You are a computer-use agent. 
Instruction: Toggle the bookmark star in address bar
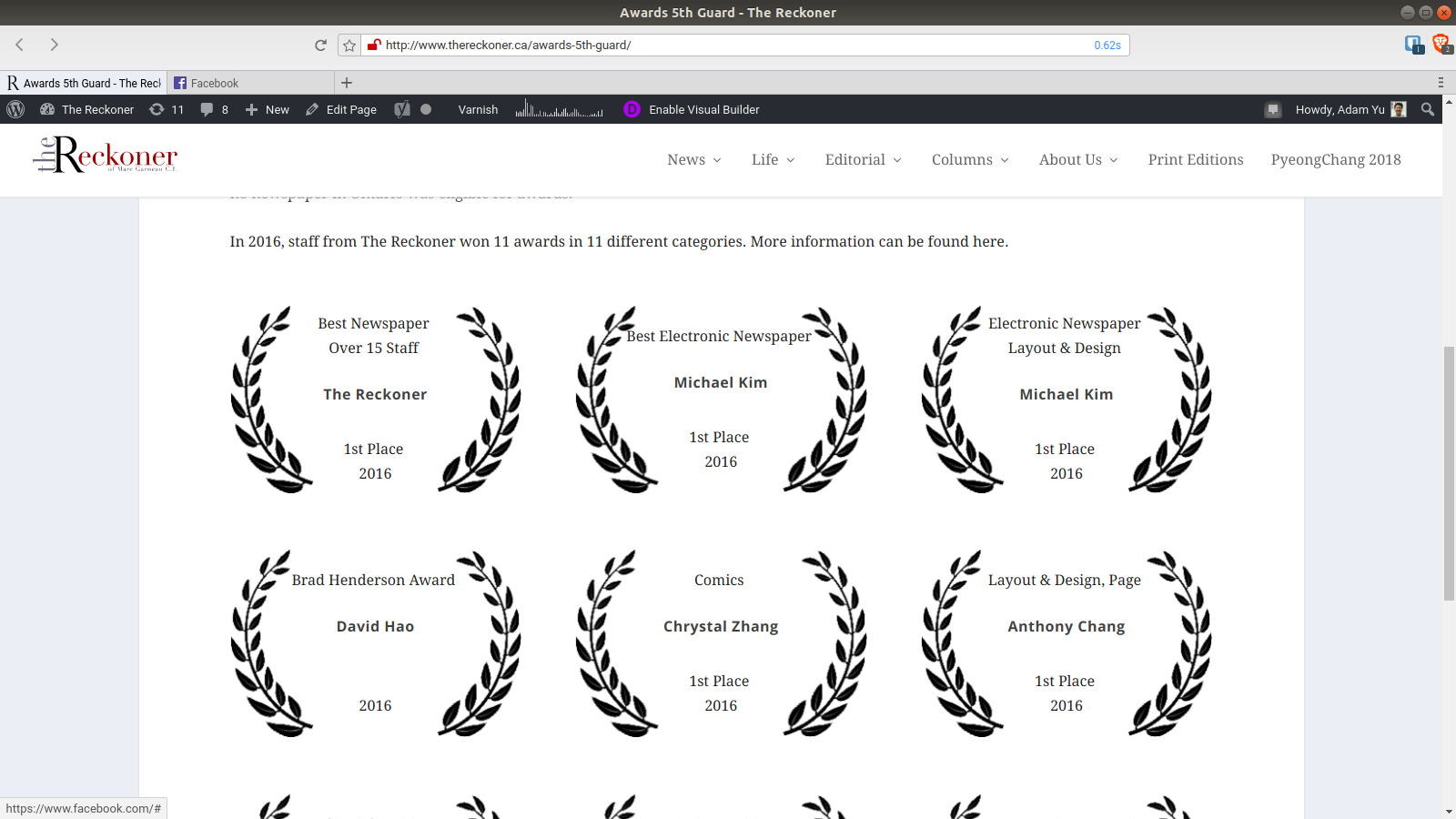(x=349, y=44)
